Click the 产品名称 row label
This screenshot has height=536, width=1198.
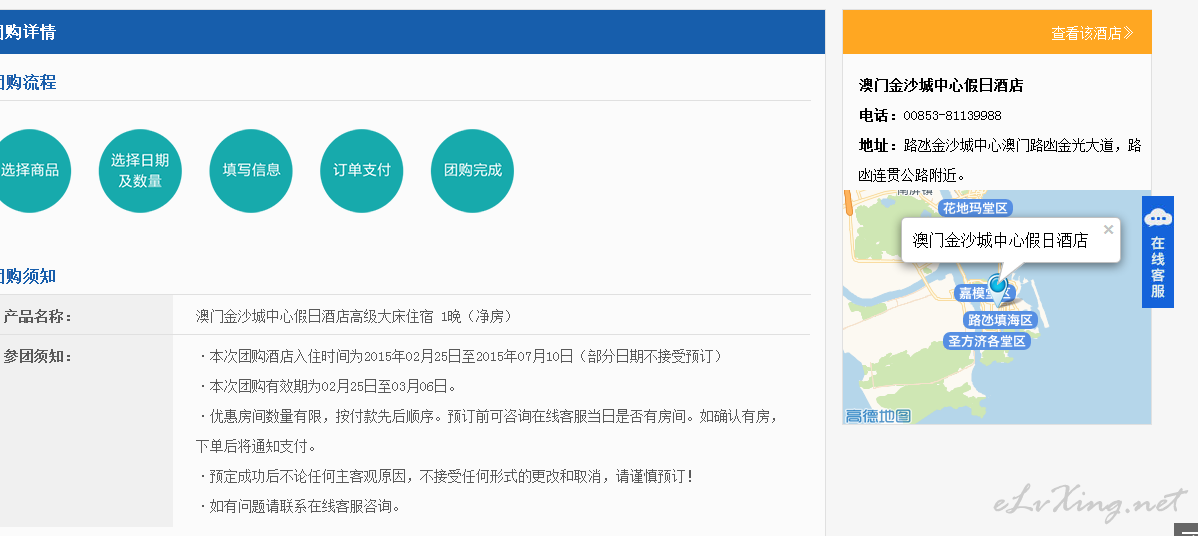tap(37, 316)
